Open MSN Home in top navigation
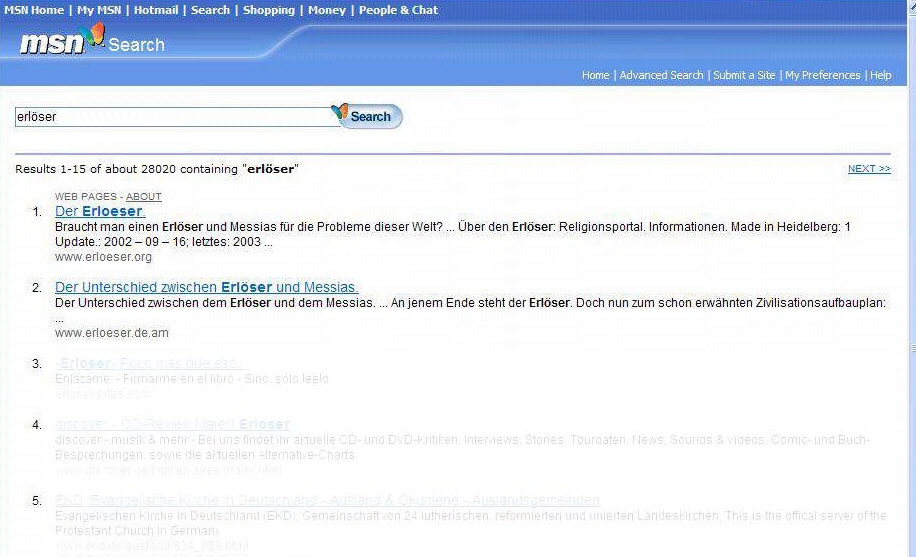Image resolution: width=916 pixels, height=557 pixels. pos(34,10)
